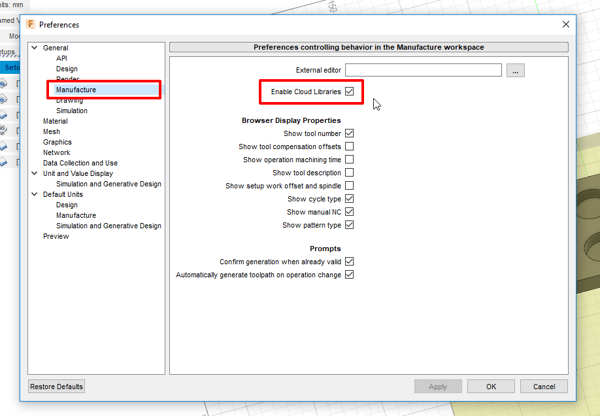
Task: Toggle Enable Cloud Libraries checkbox
Action: click(x=350, y=92)
